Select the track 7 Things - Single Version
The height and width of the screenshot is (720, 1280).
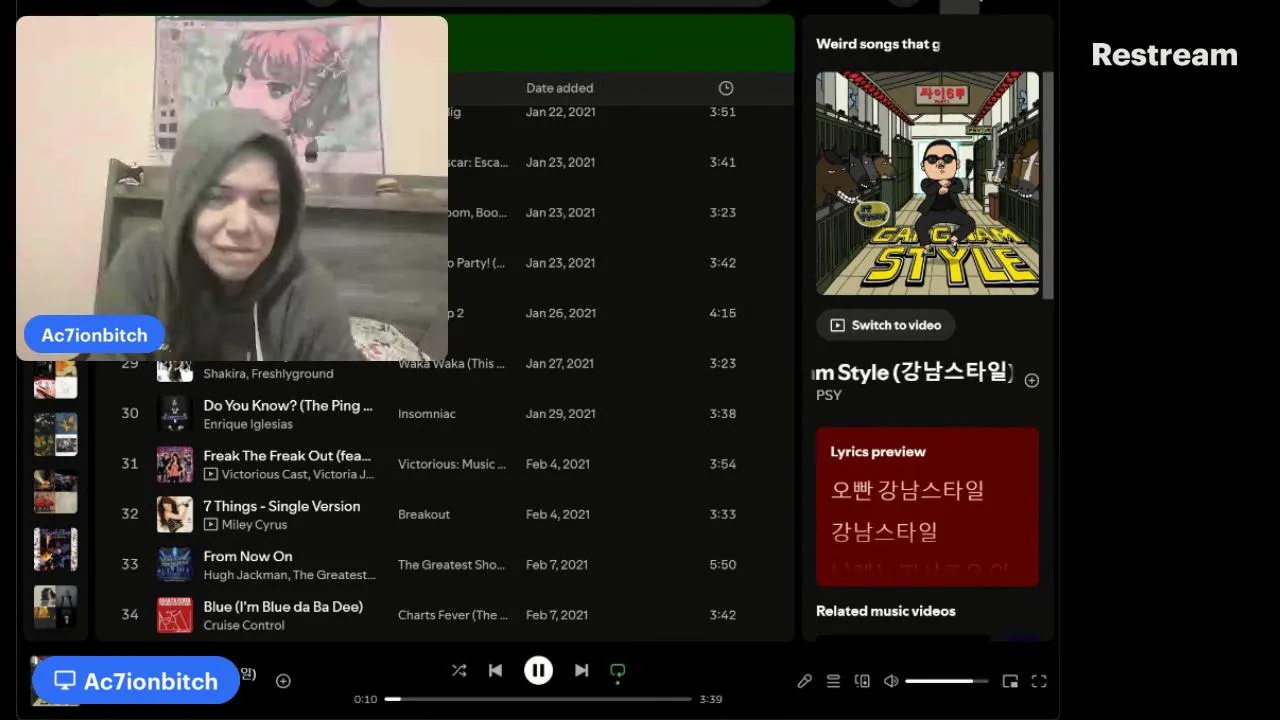[x=282, y=506]
